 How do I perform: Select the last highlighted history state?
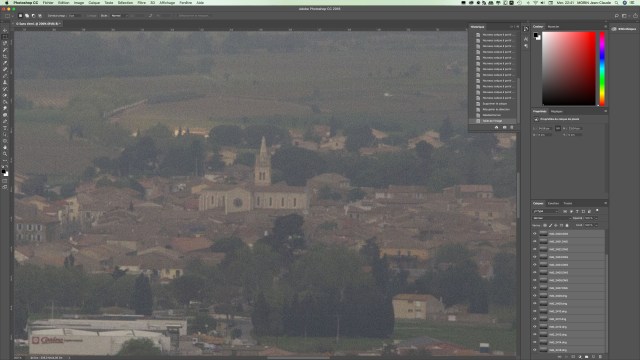(492, 121)
